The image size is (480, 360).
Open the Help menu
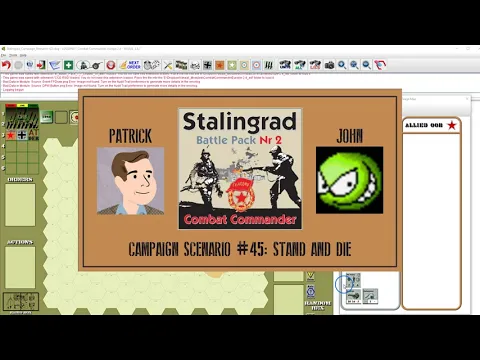(23, 55)
